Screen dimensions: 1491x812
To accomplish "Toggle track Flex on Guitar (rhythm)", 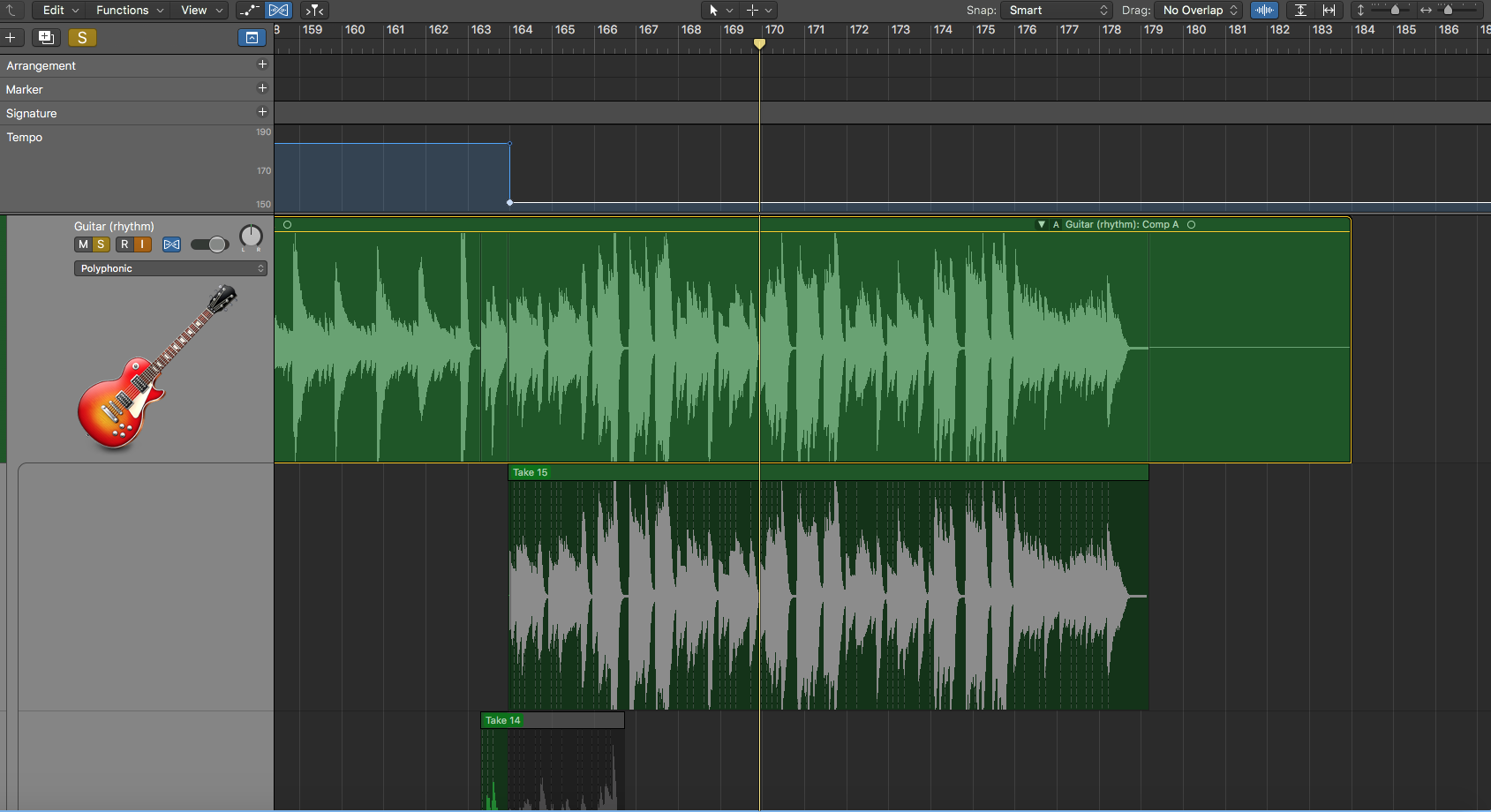I will tap(172, 244).
